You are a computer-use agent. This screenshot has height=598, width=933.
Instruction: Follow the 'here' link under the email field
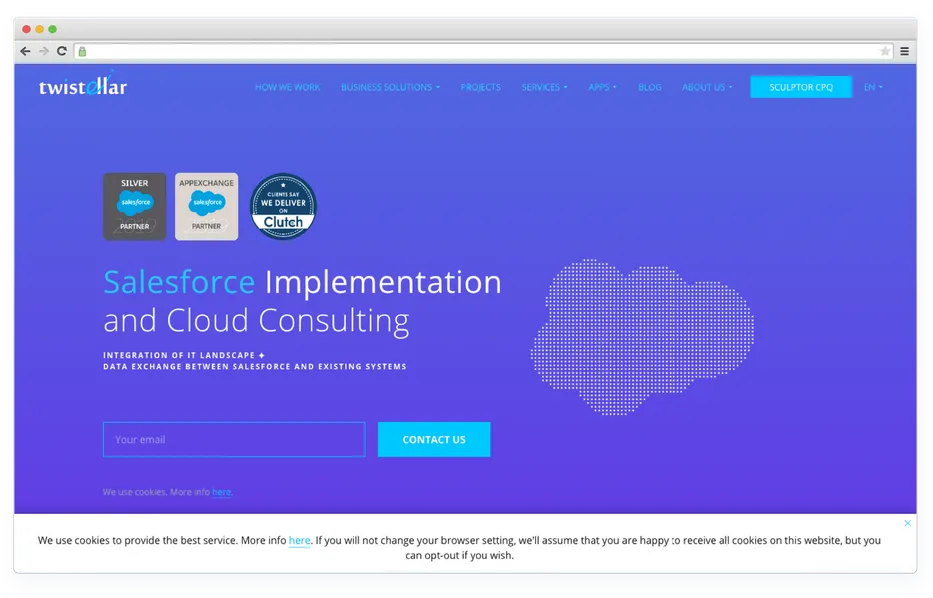(221, 492)
